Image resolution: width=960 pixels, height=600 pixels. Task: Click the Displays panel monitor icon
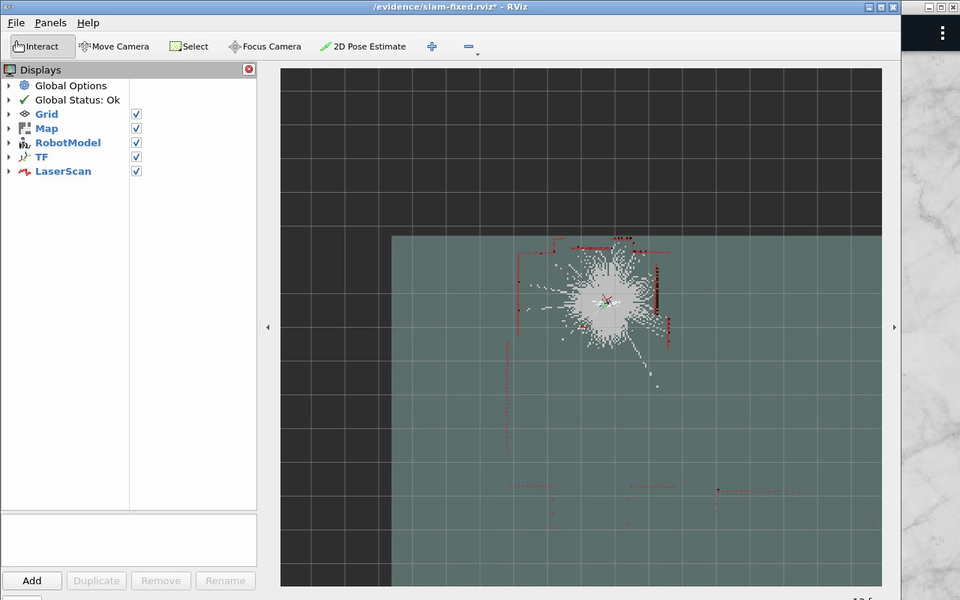point(10,70)
